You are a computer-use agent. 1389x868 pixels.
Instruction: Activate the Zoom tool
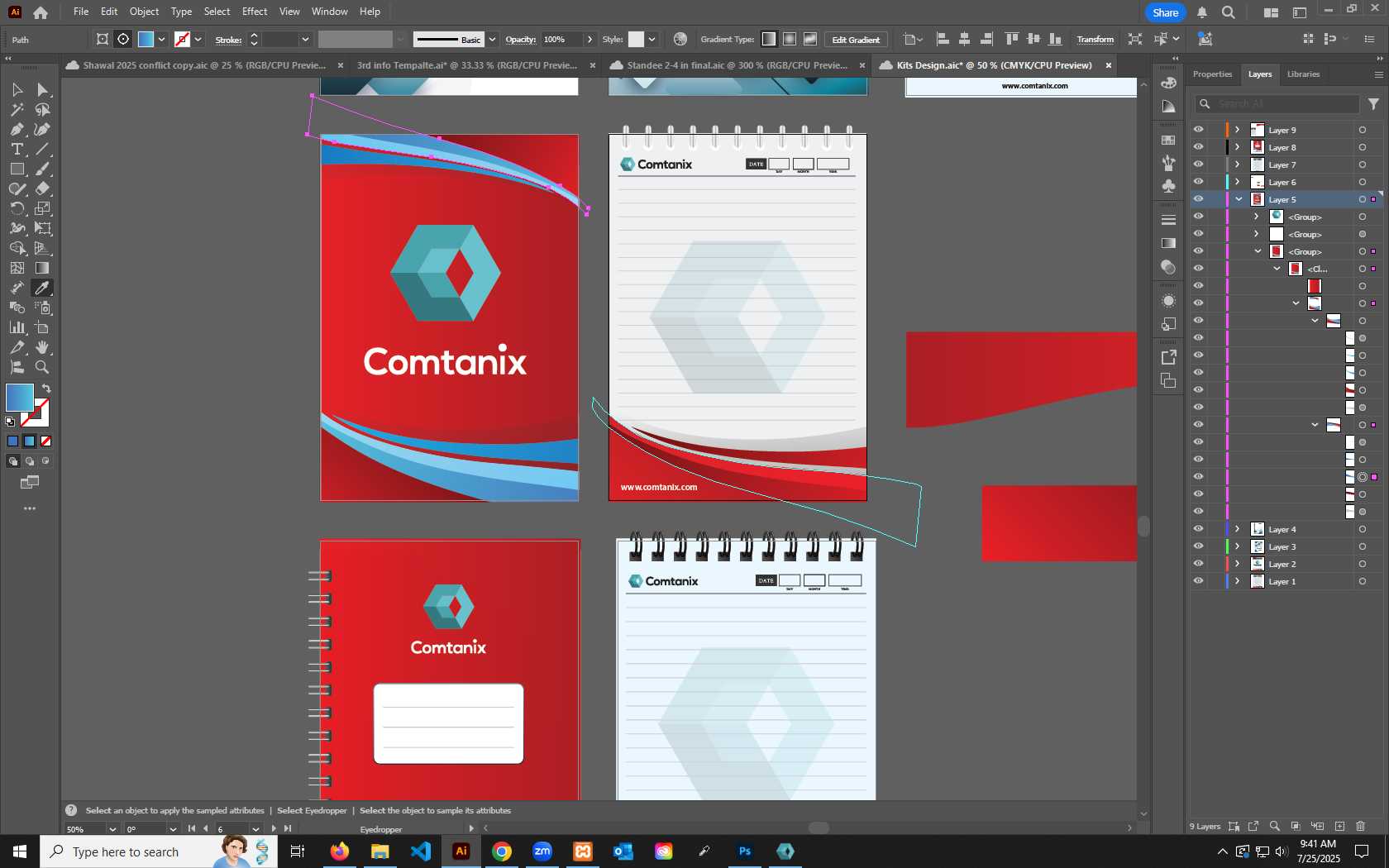(42, 367)
